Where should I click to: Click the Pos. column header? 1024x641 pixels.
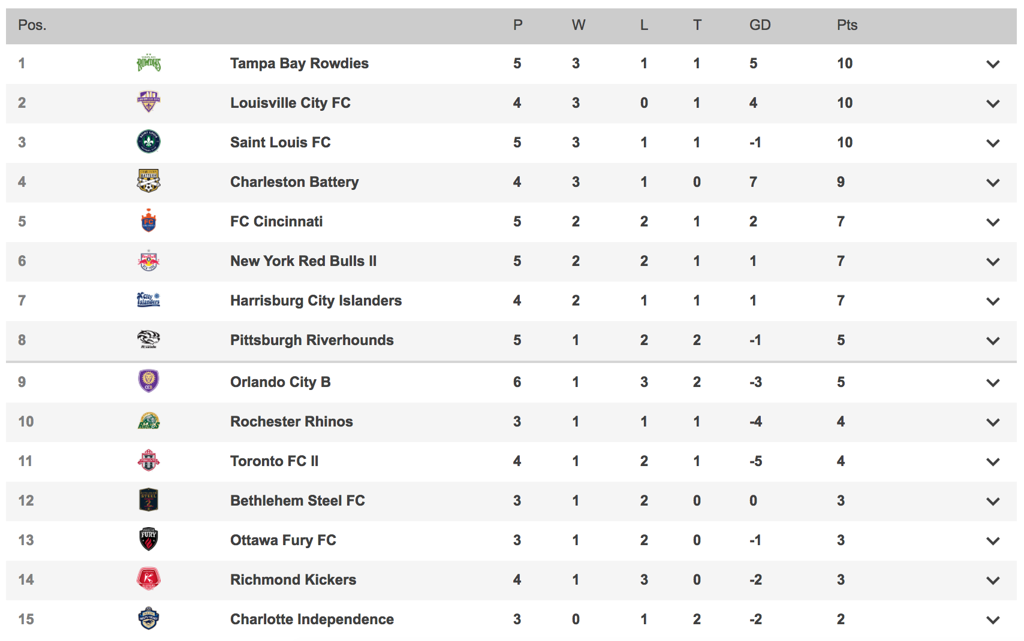coord(32,25)
